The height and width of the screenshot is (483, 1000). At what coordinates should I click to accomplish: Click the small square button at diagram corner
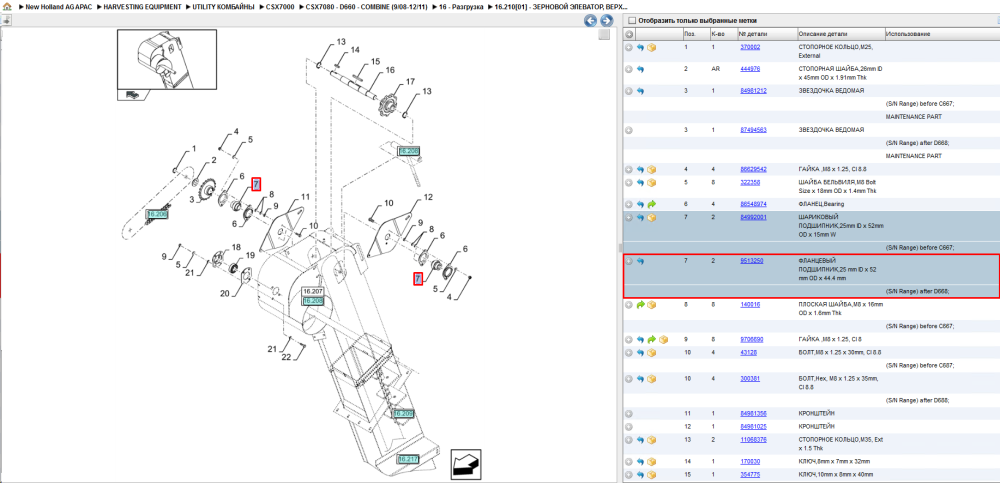604,35
